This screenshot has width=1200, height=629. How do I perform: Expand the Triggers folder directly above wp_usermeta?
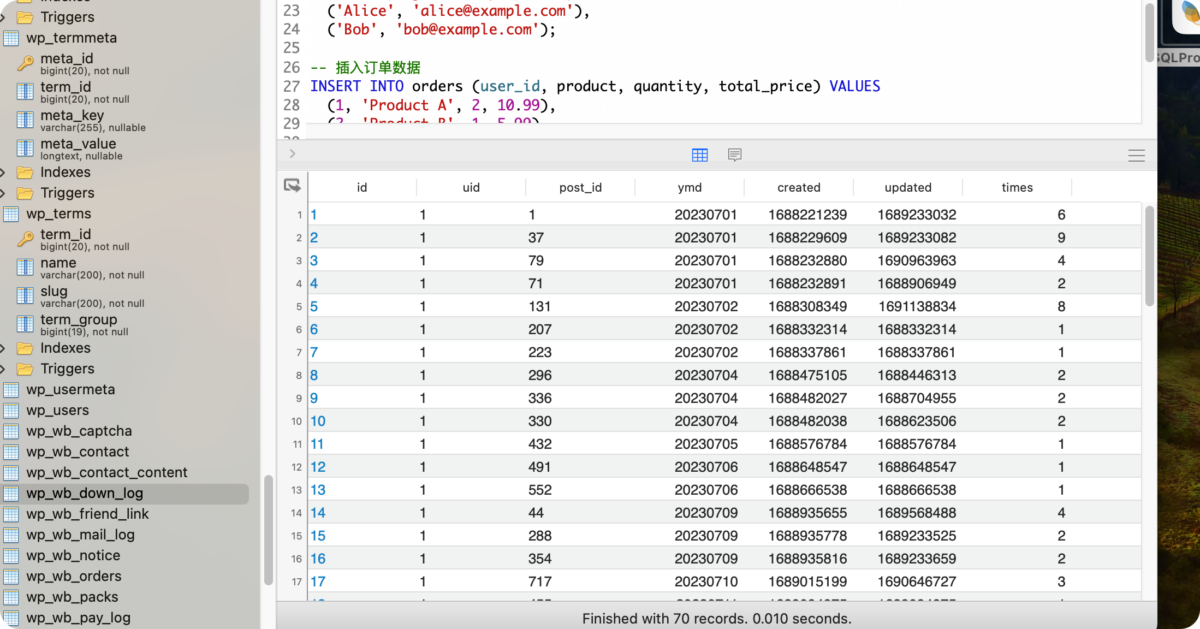pyautogui.click(x=5, y=369)
